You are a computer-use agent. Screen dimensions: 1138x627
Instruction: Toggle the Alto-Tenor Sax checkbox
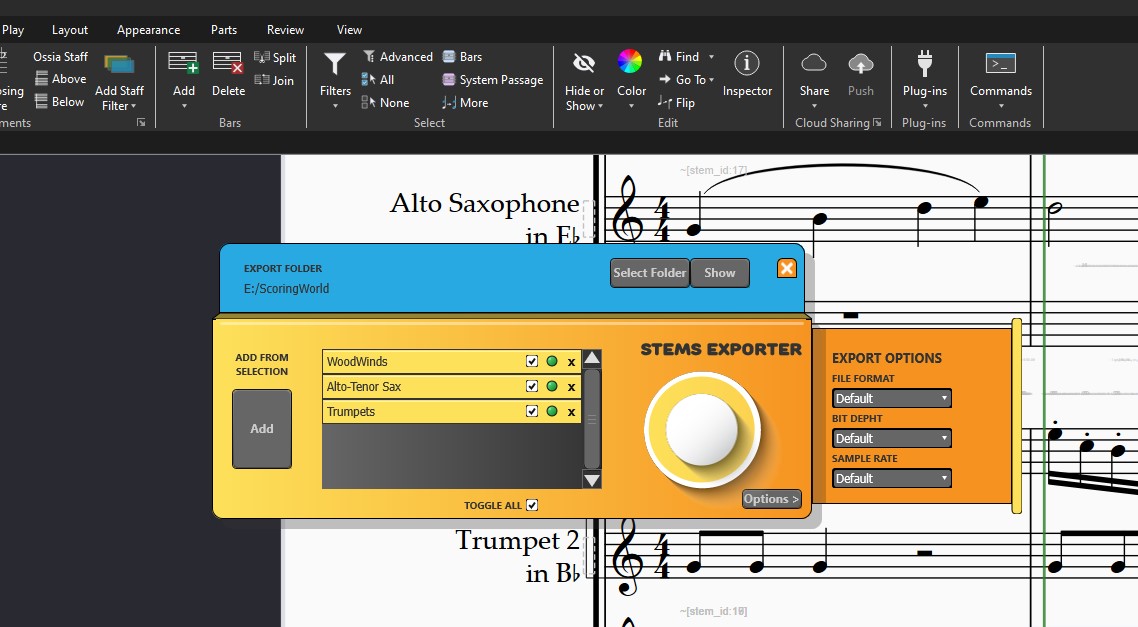click(532, 387)
